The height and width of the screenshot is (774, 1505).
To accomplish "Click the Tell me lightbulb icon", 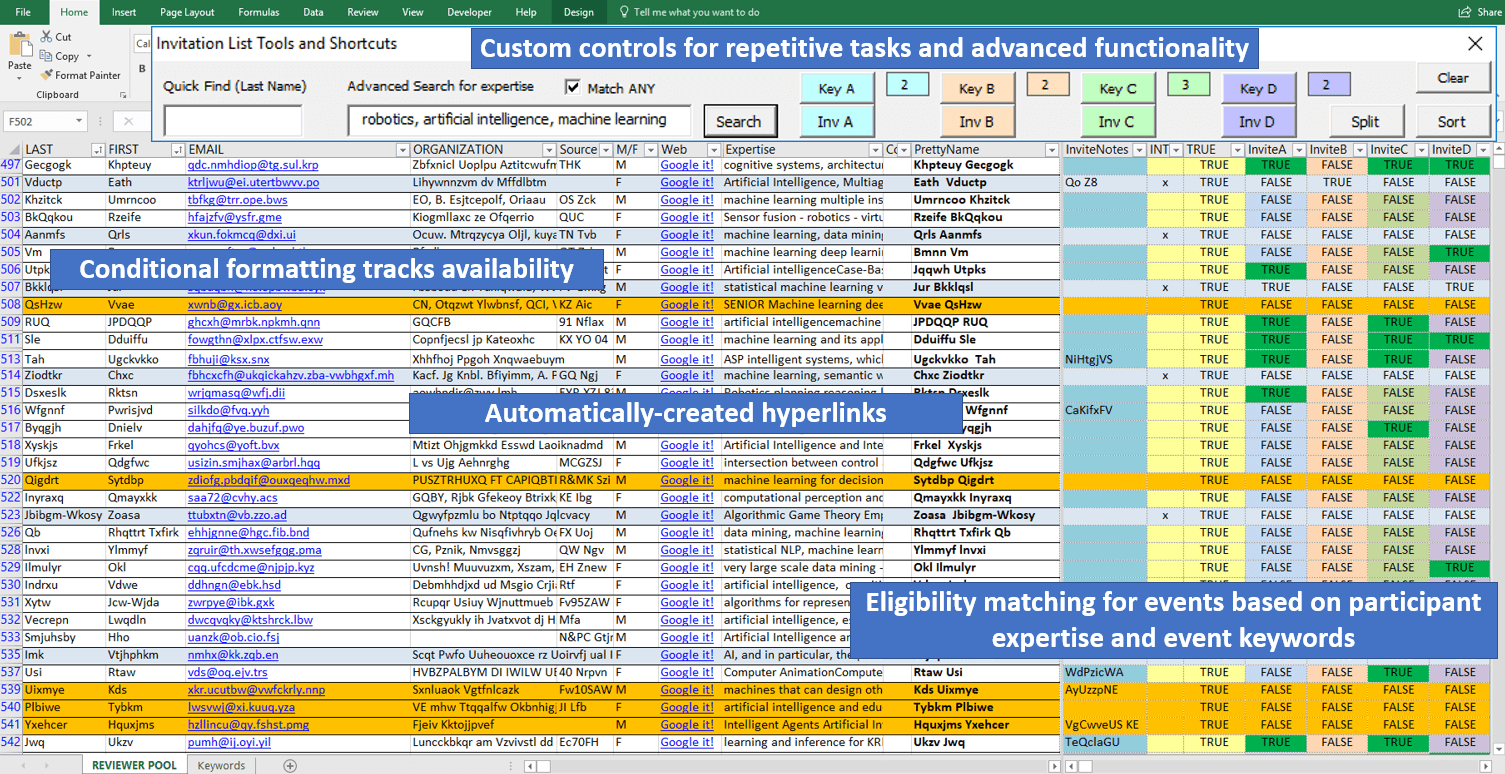I will (624, 12).
